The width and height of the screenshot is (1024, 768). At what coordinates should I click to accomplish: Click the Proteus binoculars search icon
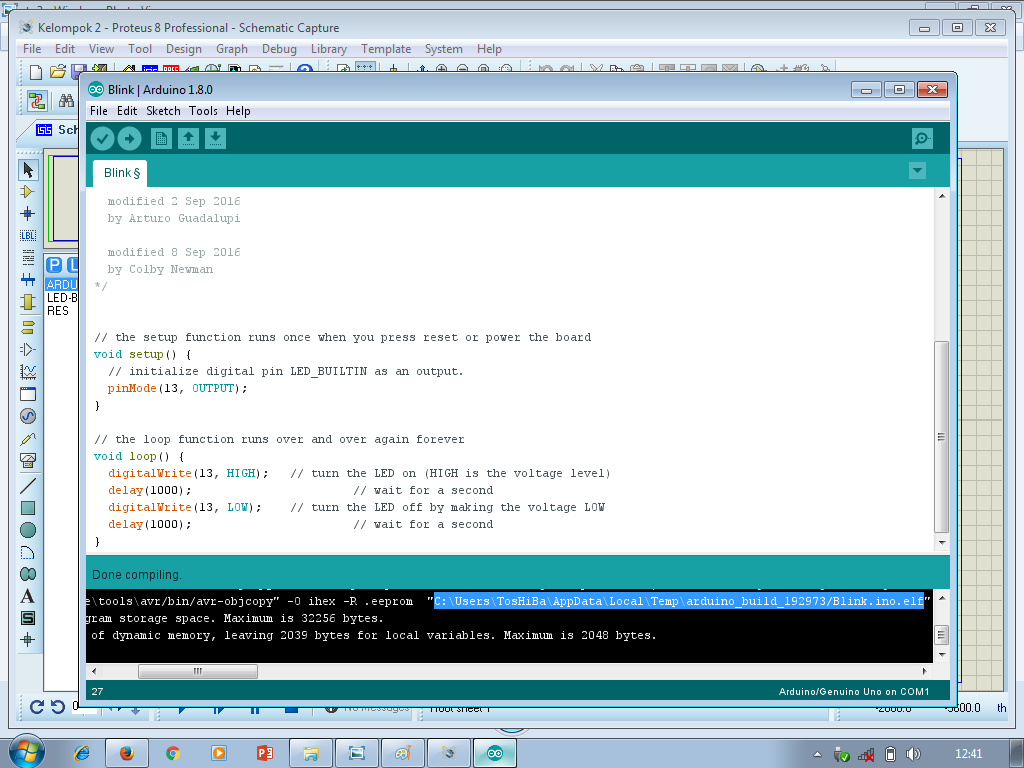click(x=66, y=101)
